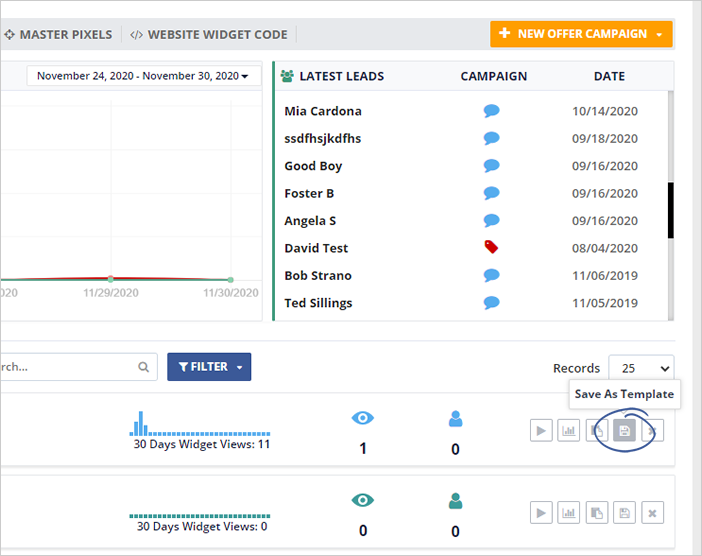Click Save As Template icon in first campaign row
The height and width of the screenshot is (556, 702).
[x=625, y=431]
